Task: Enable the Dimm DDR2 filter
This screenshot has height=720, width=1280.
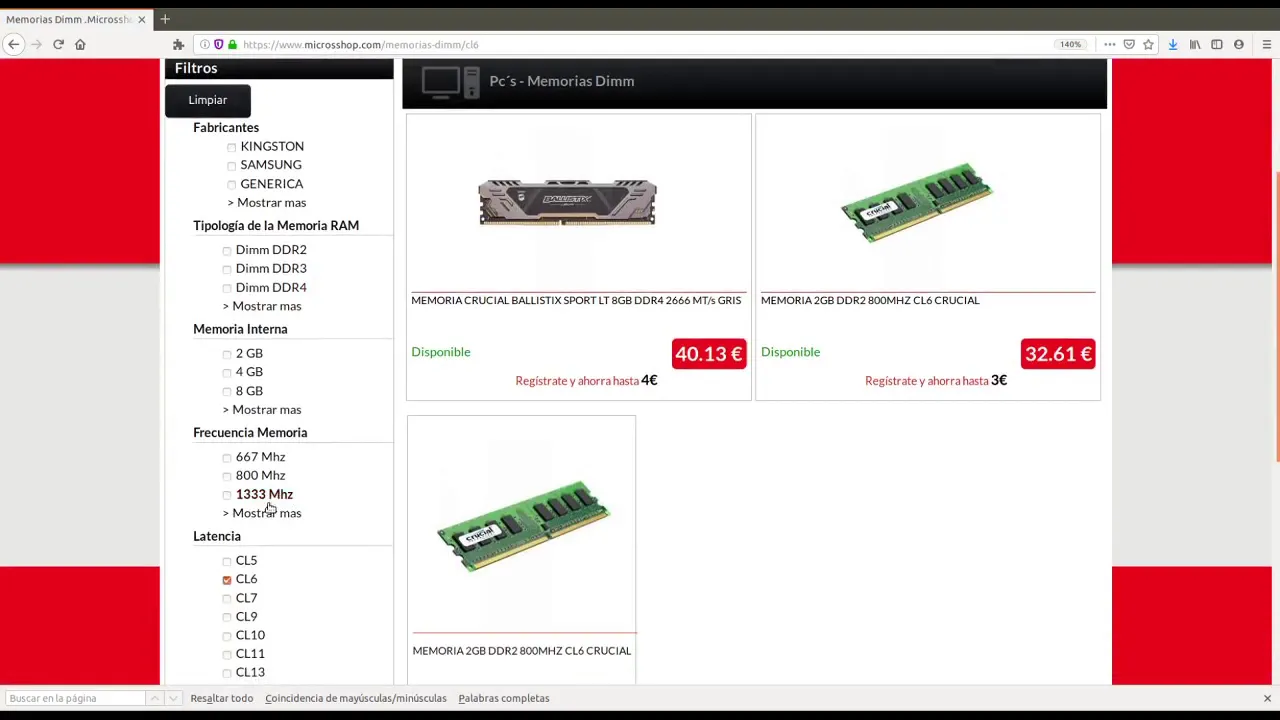Action: [x=227, y=251]
